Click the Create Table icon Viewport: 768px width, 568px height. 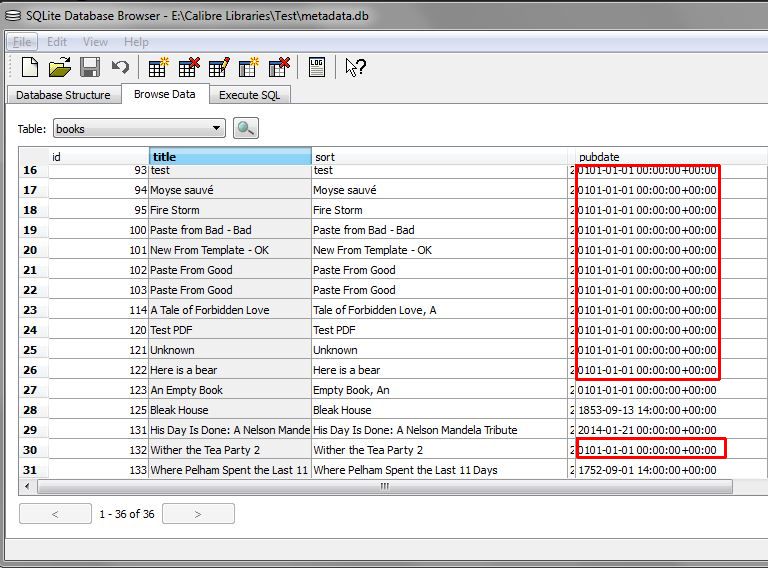158,67
